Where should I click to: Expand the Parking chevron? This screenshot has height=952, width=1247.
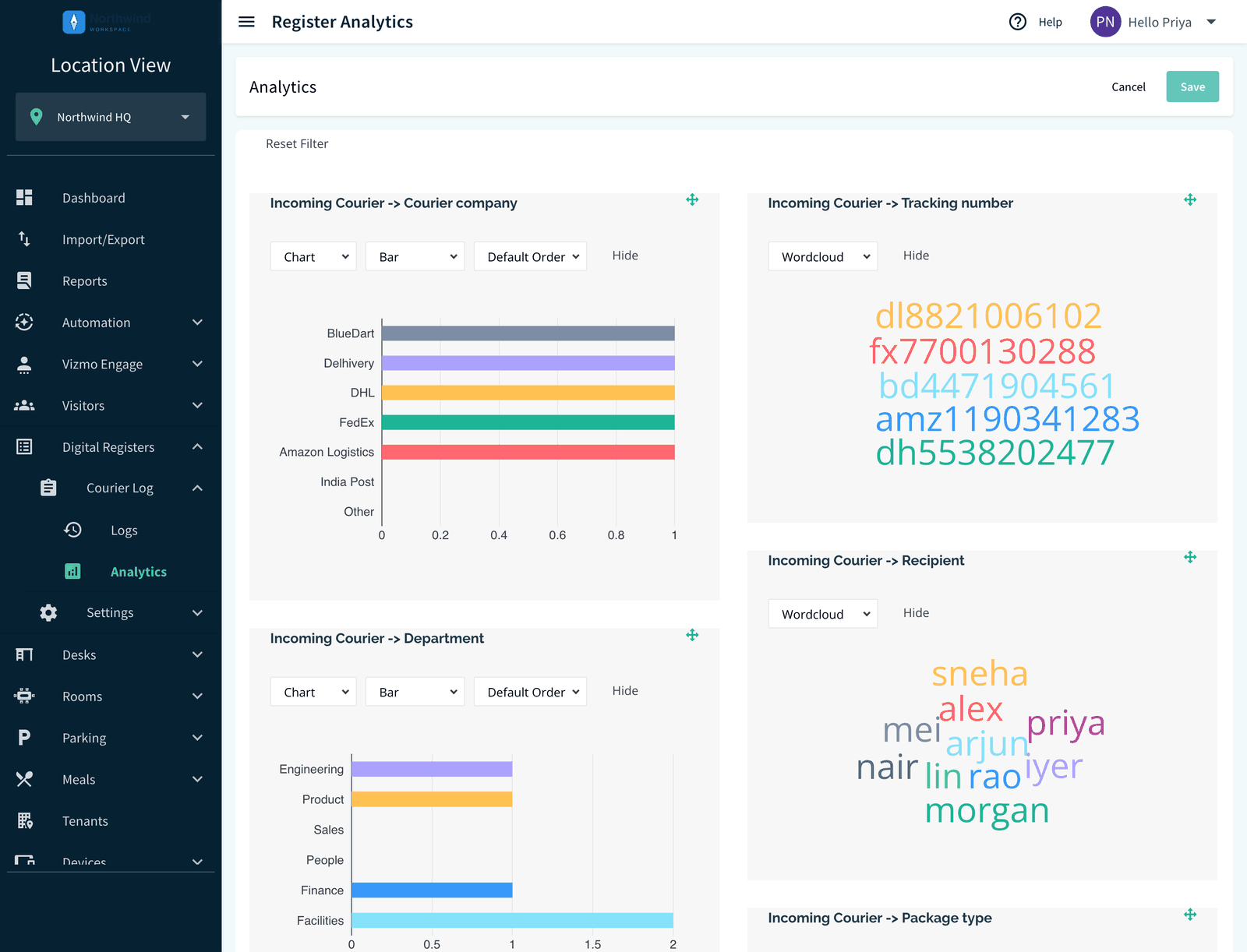click(197, 737)
